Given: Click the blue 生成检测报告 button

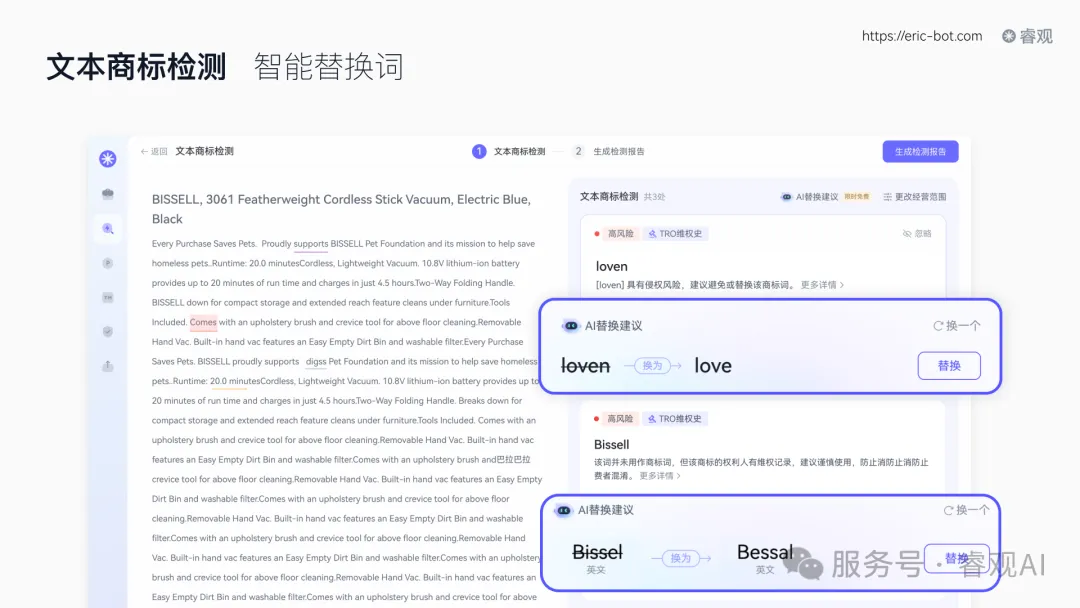Looking at the screenshot, I should pyautogui.click(x=921, y=151).
